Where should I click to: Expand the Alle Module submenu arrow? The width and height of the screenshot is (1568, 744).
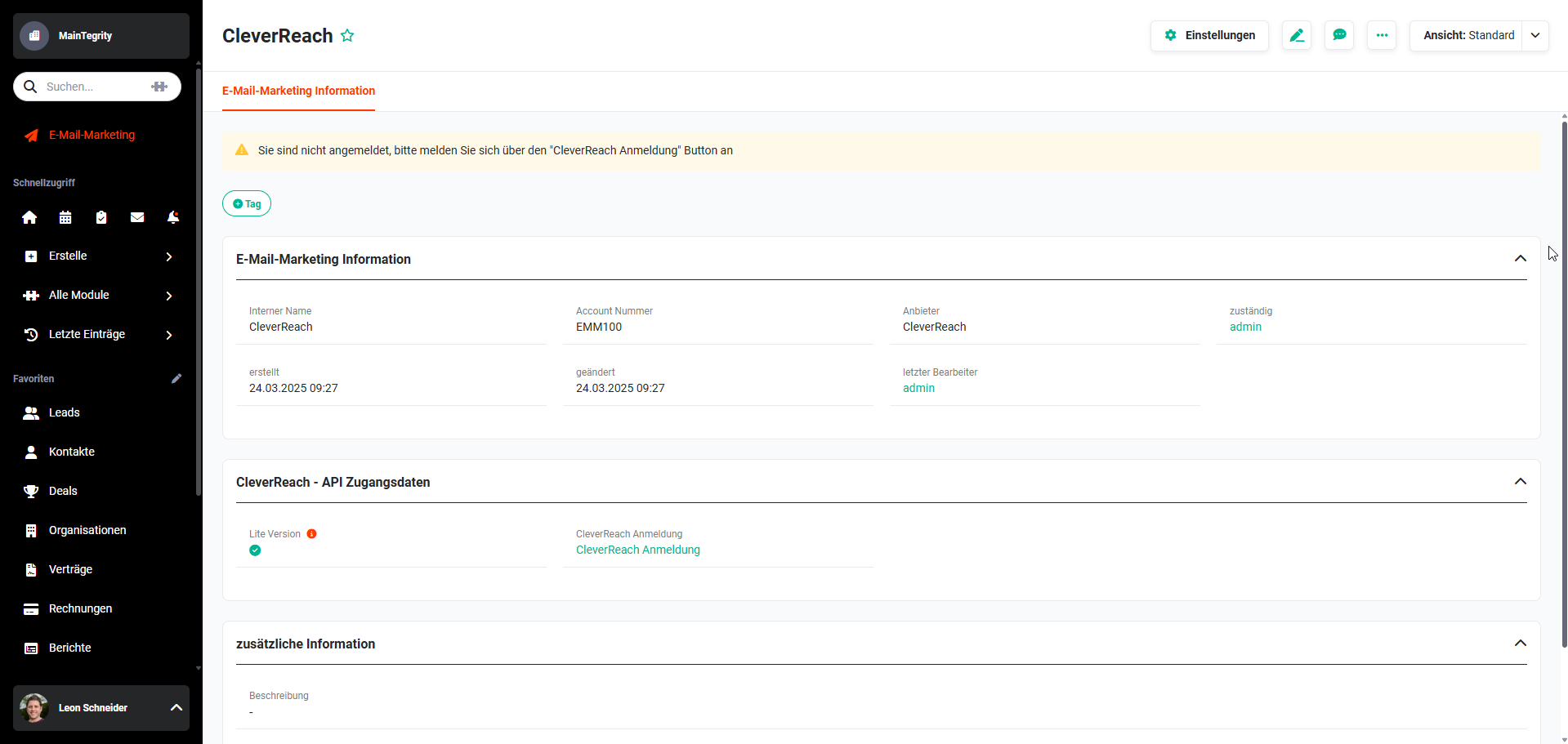pos(169,296)
